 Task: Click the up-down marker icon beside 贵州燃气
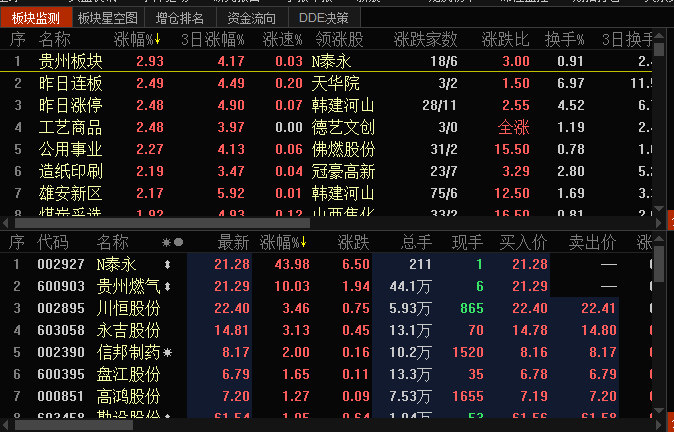pos(168,286)
